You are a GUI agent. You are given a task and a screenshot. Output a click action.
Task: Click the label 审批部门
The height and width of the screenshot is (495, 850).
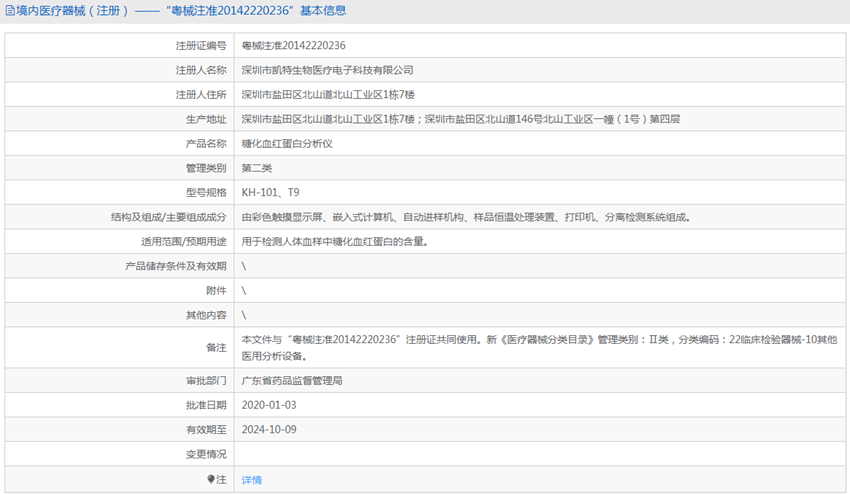206,381
